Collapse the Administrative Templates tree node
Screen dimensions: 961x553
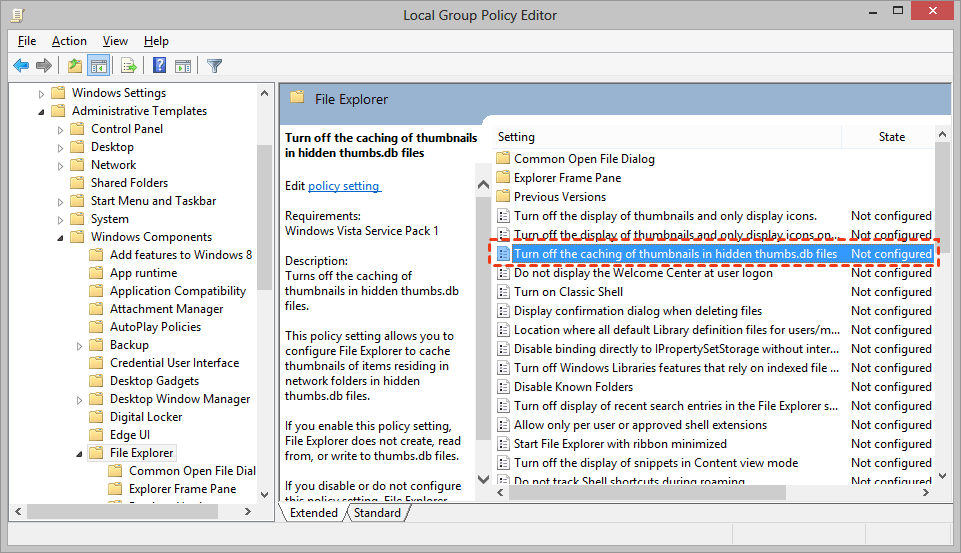pos(42,111)
